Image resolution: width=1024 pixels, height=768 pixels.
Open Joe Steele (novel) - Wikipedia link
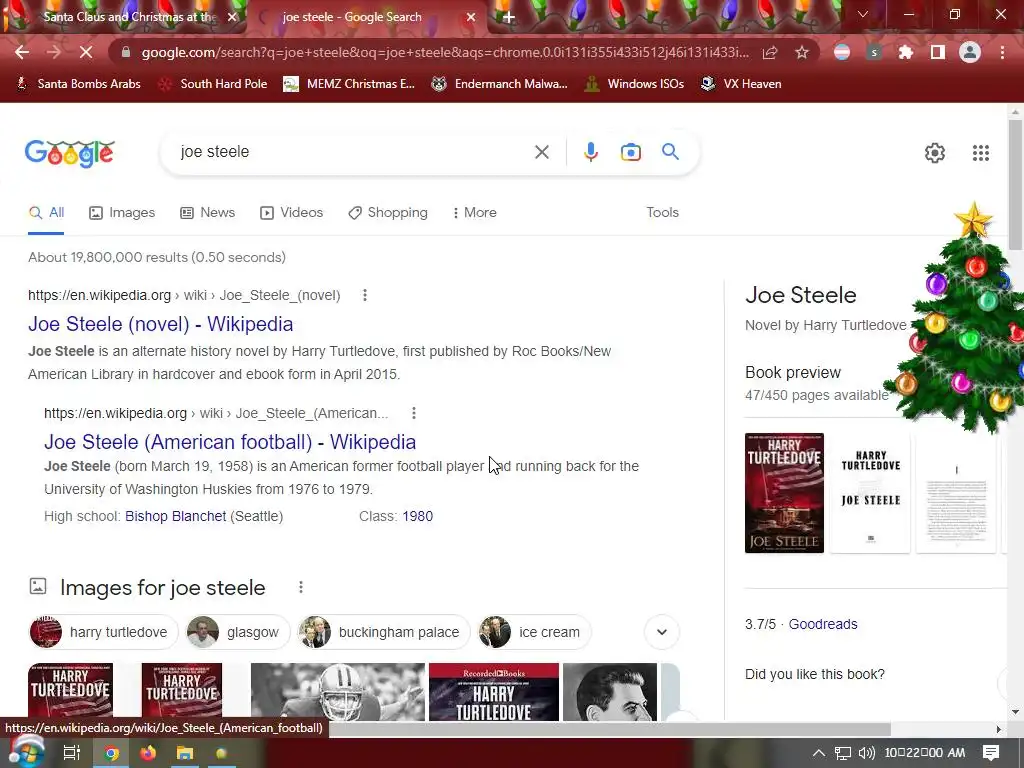click(x=161, y=324)
